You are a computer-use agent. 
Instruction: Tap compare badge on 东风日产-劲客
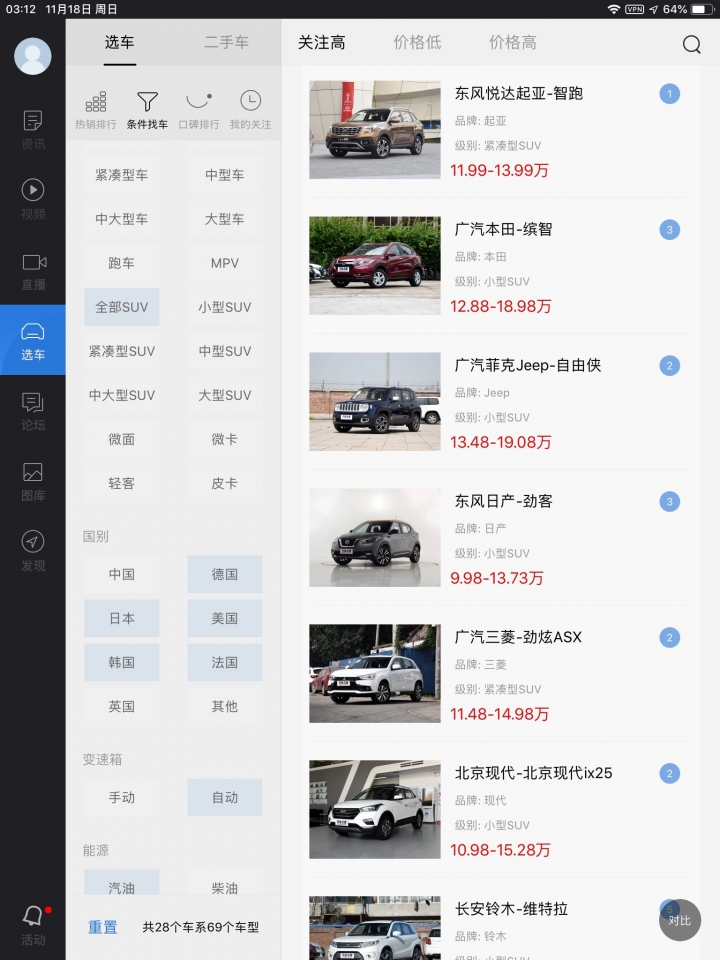pyautogui.click(x=669, y=501)
